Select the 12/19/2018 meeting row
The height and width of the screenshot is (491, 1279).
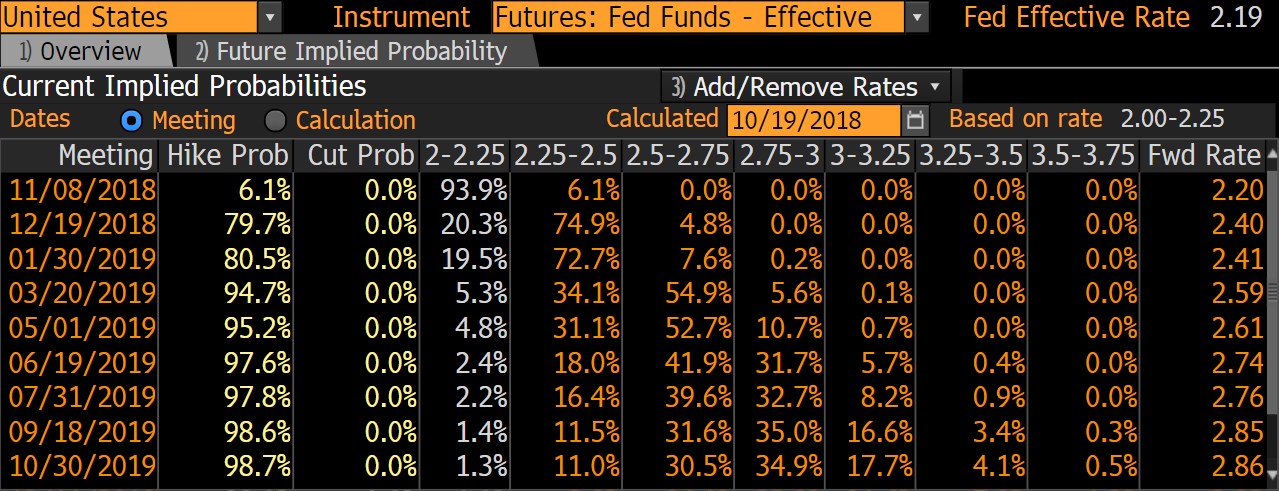[x=83, y=223]
